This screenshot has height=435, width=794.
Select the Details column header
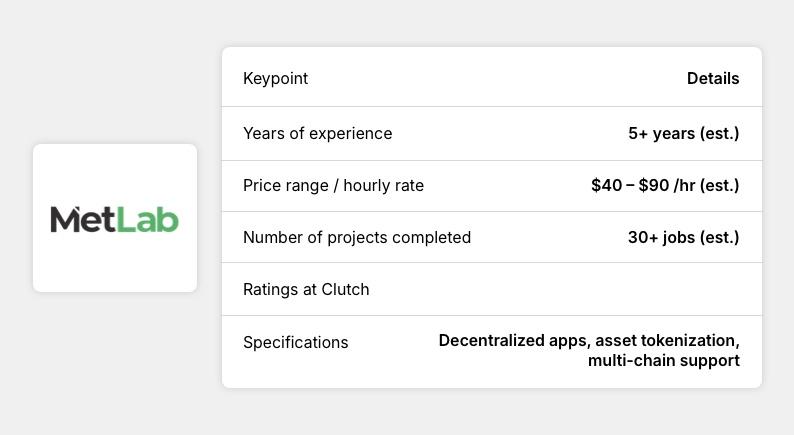713,78
